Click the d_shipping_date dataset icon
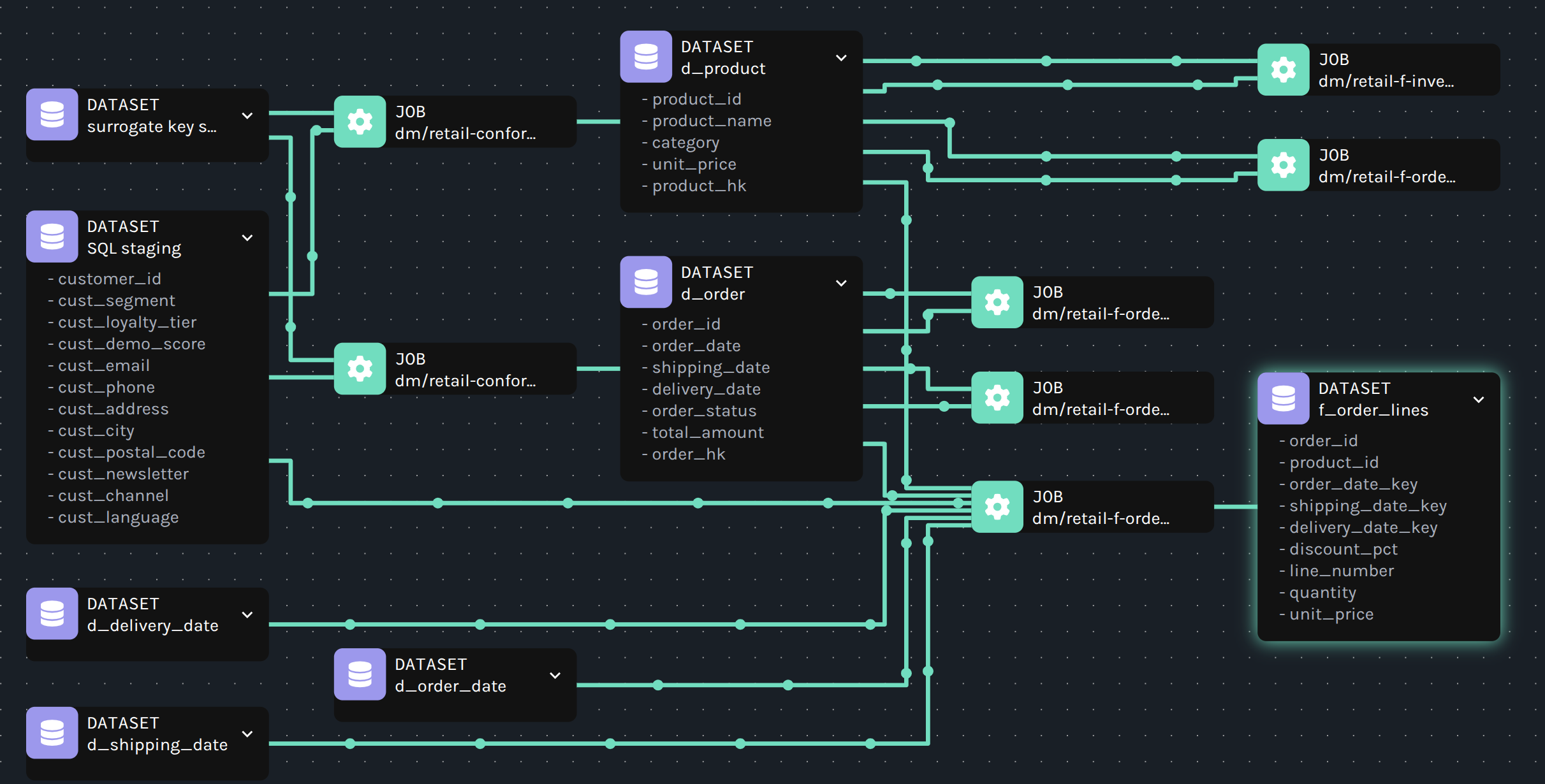 52,733
